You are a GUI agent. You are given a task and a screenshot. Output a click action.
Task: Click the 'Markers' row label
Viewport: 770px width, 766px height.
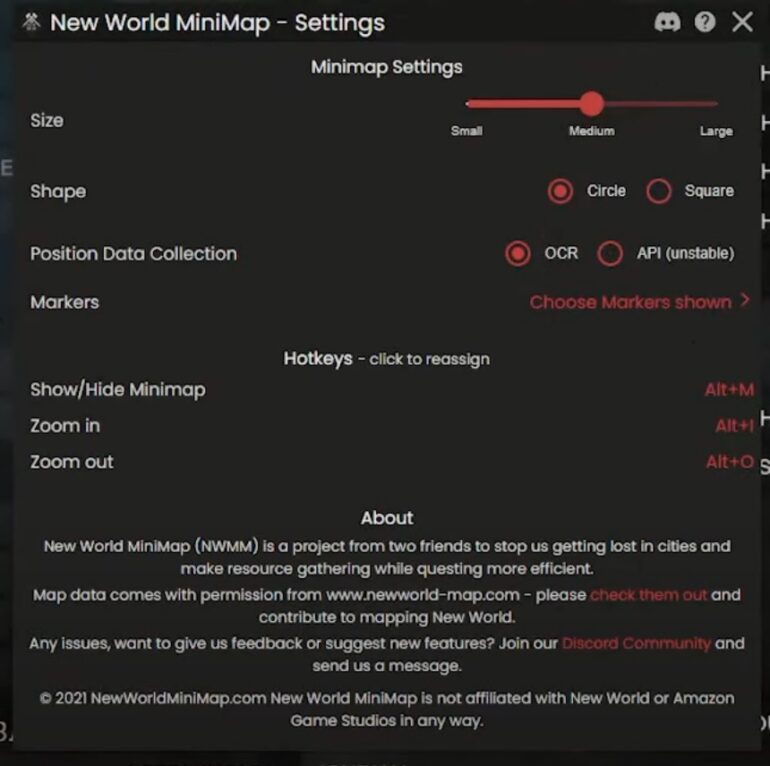click(64, 302)
